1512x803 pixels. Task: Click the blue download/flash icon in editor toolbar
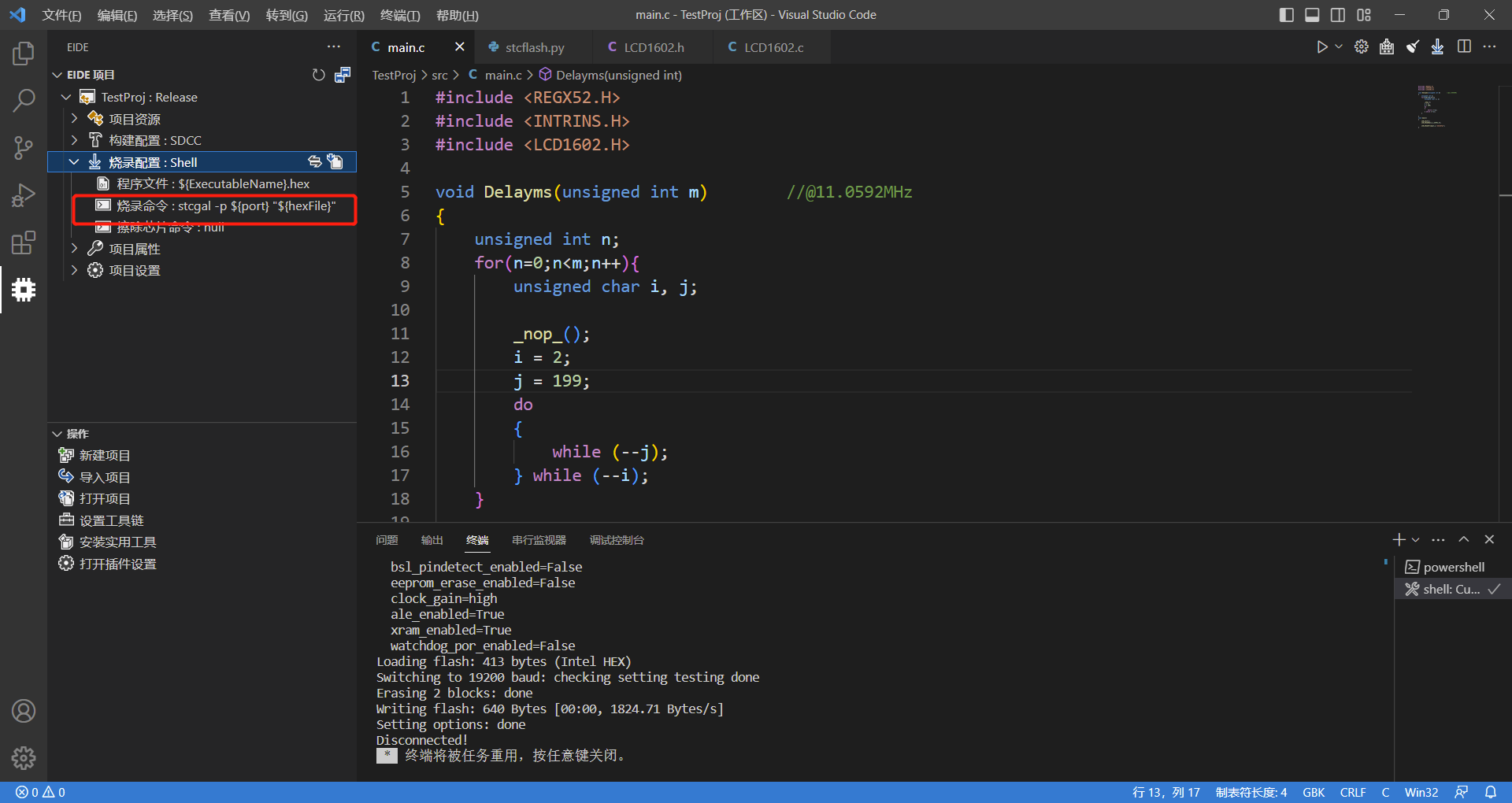[x=1438, y=47]
